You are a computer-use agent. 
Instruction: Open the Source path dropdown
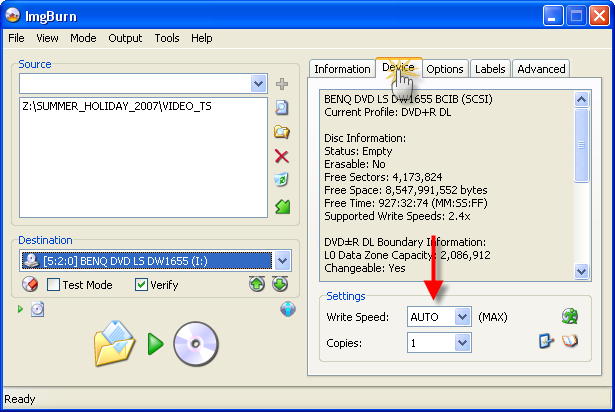pos(258,84)
